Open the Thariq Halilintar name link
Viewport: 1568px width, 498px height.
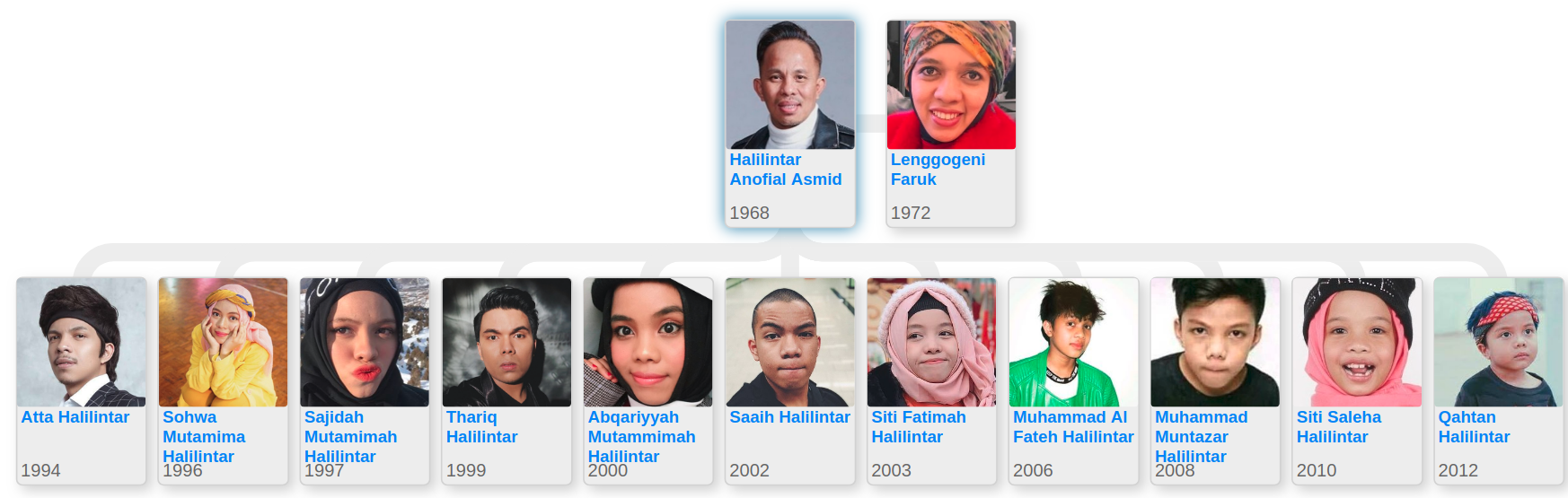point(481,427)
